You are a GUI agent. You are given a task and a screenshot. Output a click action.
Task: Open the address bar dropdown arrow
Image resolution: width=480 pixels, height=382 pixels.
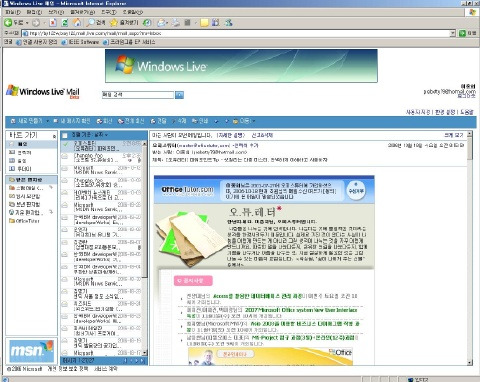click(x=452, y=33)
